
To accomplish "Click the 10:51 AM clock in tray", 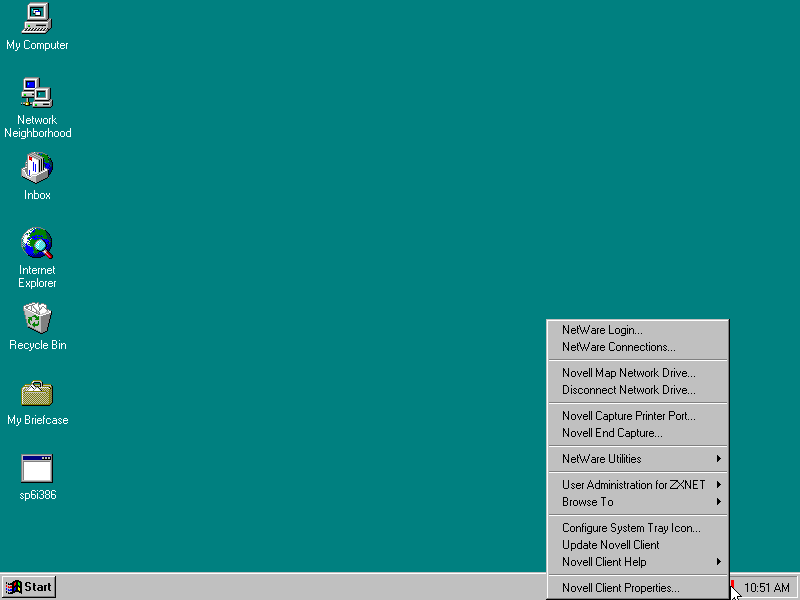I will (766, 588).
